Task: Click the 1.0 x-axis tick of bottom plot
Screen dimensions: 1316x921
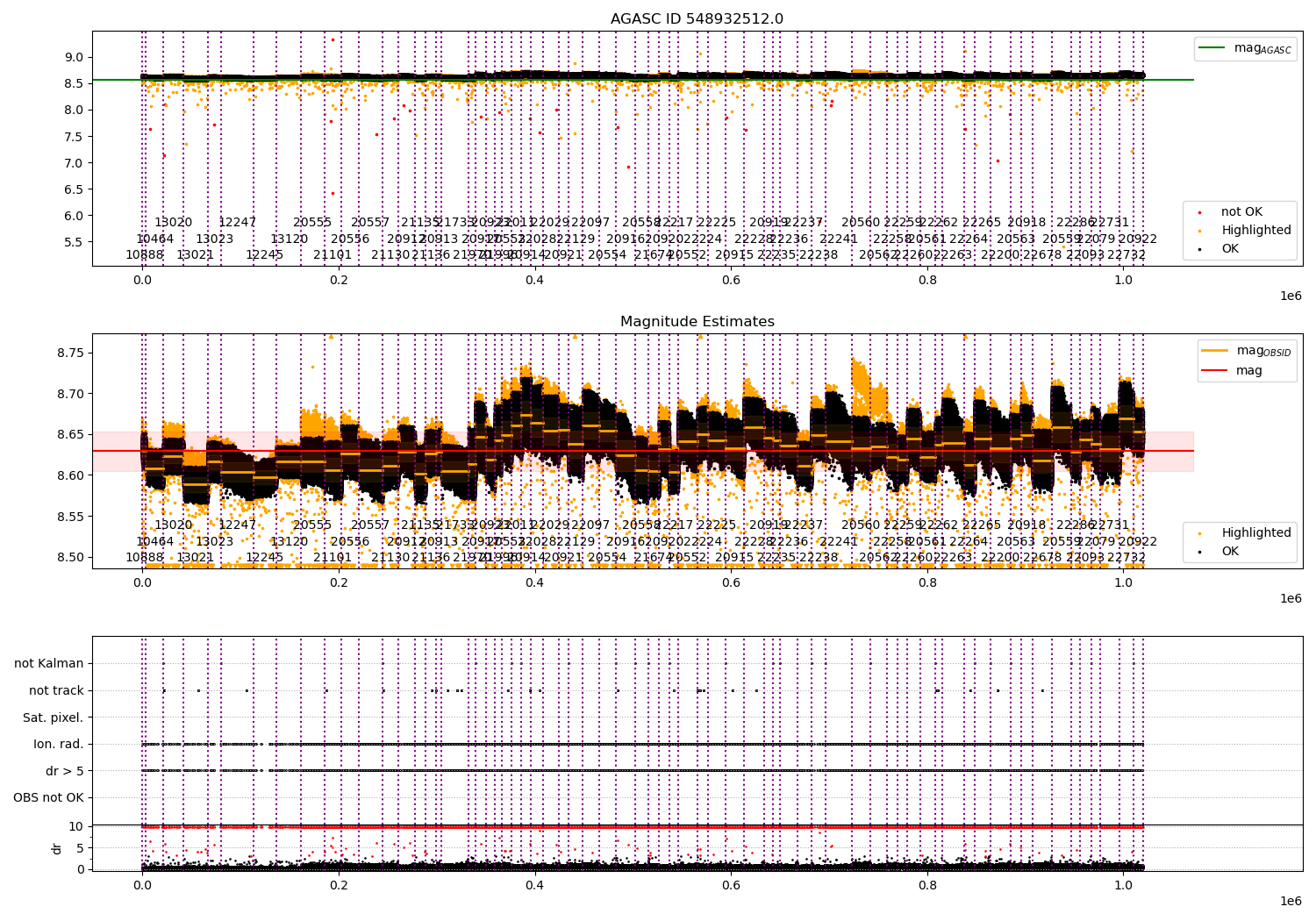Action: tap(1124, 886)
